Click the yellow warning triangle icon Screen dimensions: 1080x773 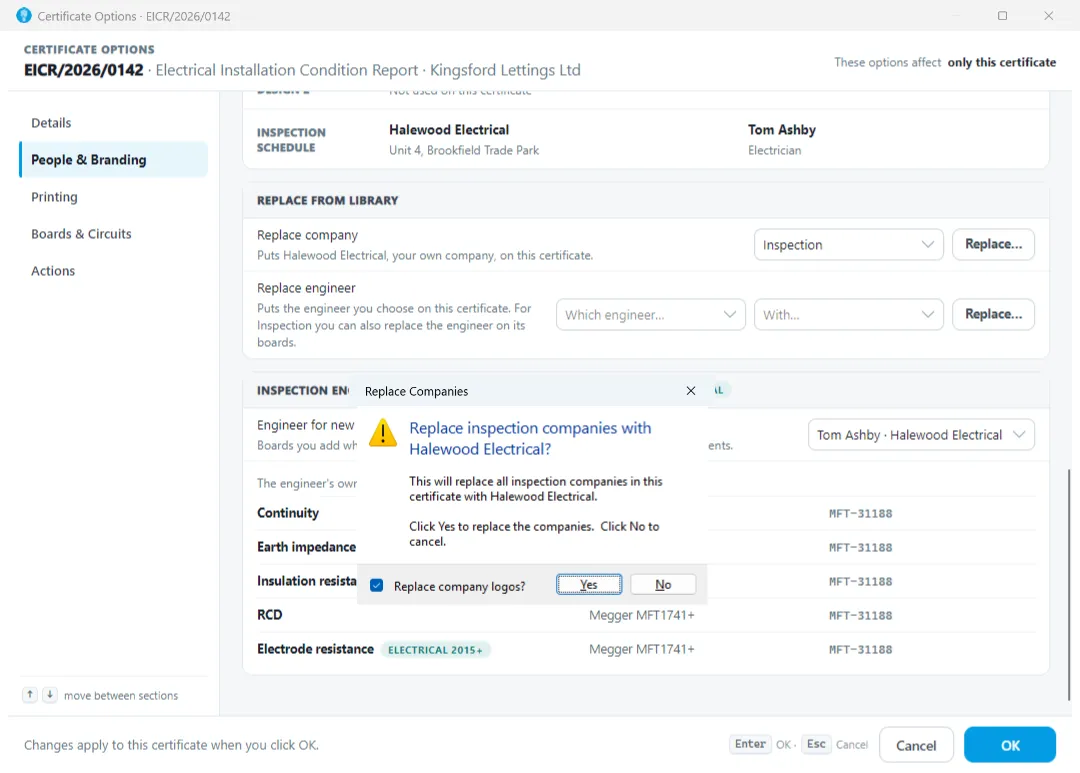383,433
